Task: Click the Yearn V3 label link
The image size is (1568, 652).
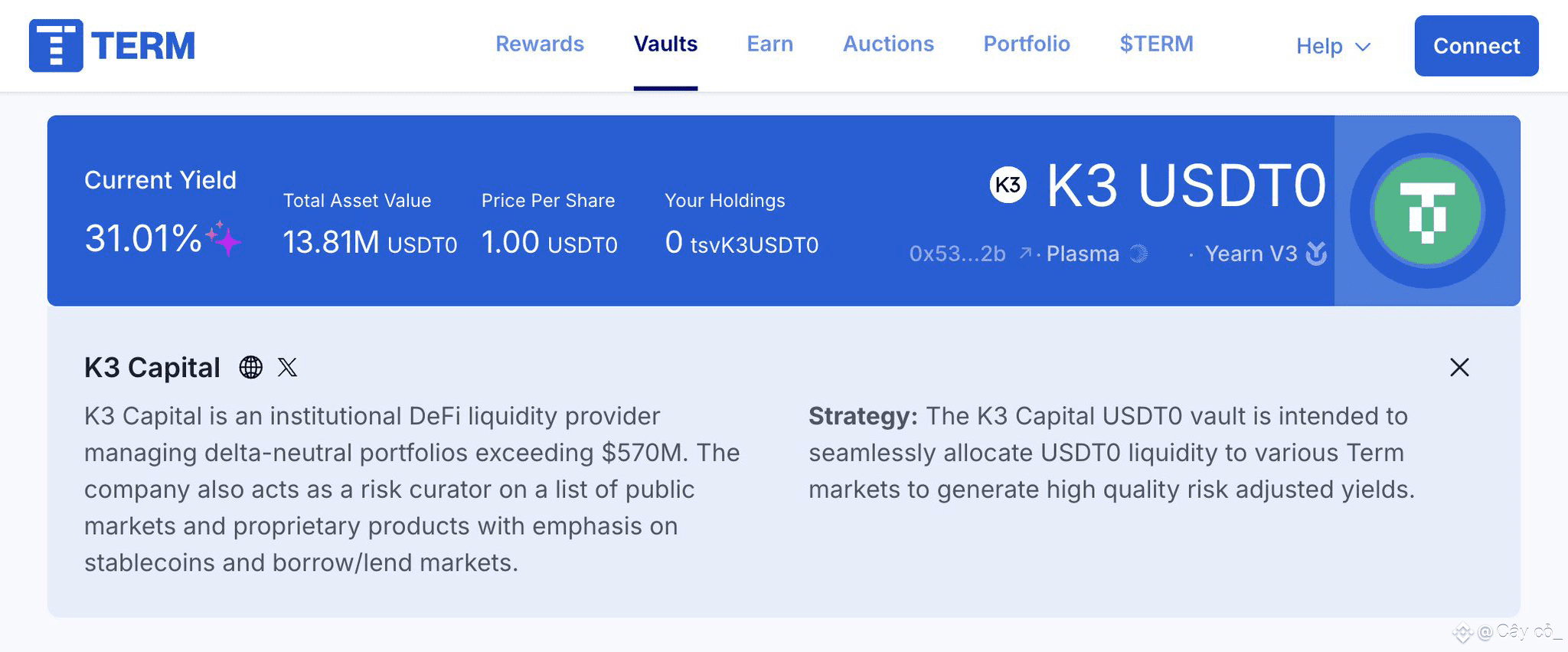Action: coord(1251,254)
